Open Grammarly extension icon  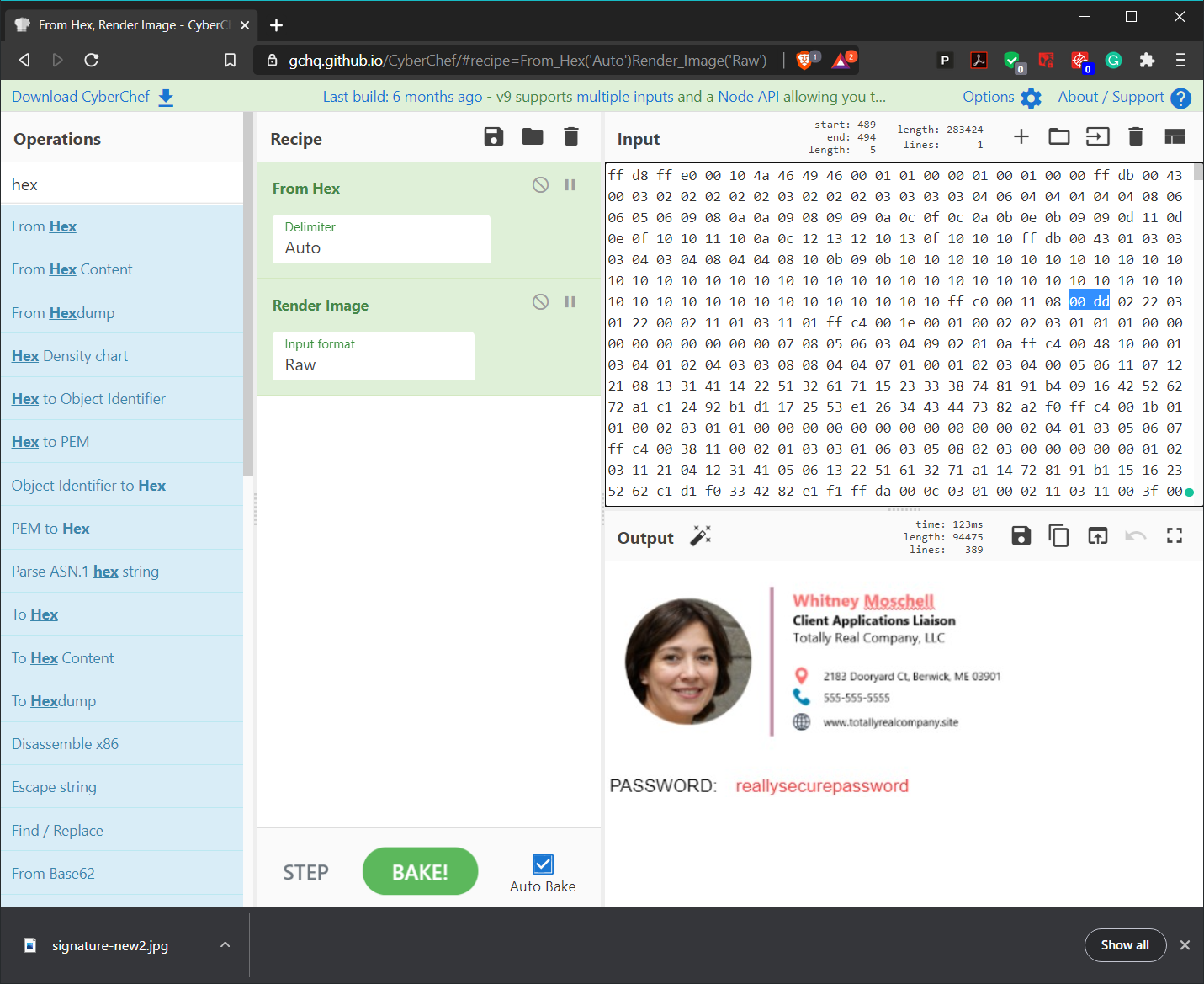(1113, 60)
